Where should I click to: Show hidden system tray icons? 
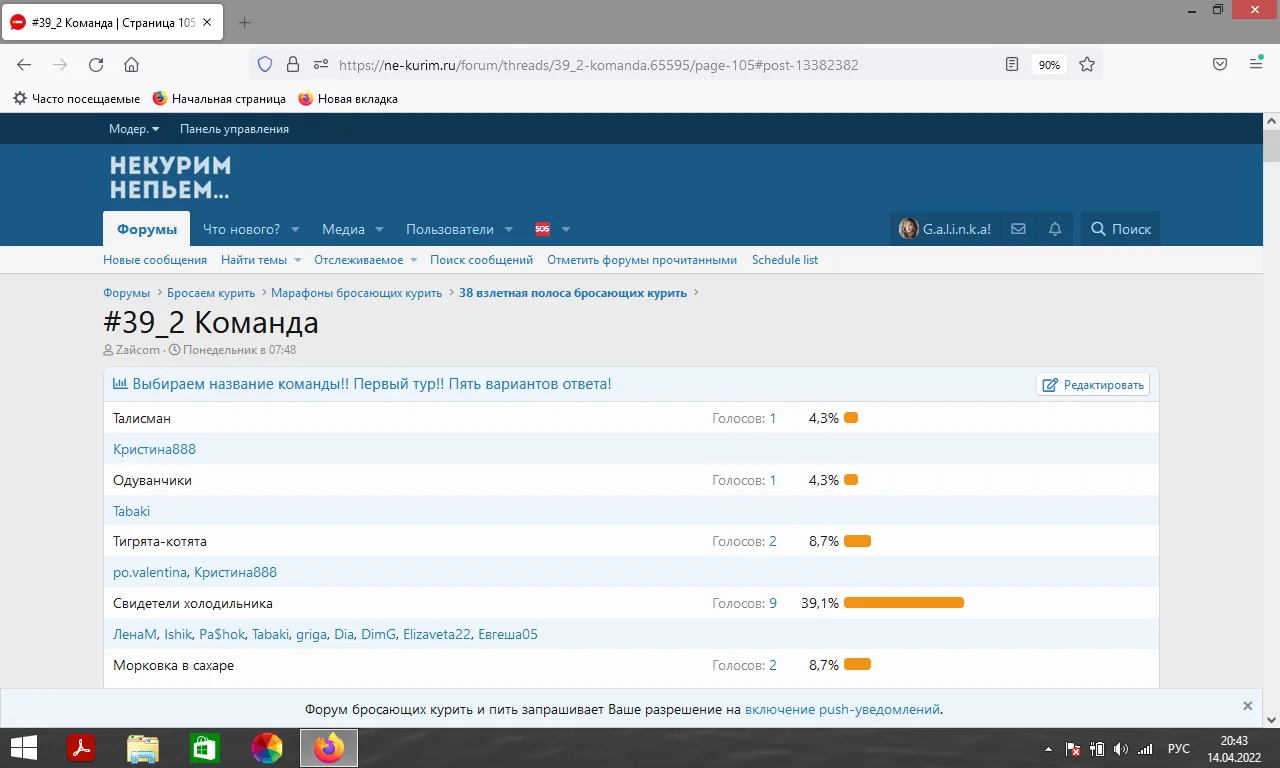tap(1048, 749)
